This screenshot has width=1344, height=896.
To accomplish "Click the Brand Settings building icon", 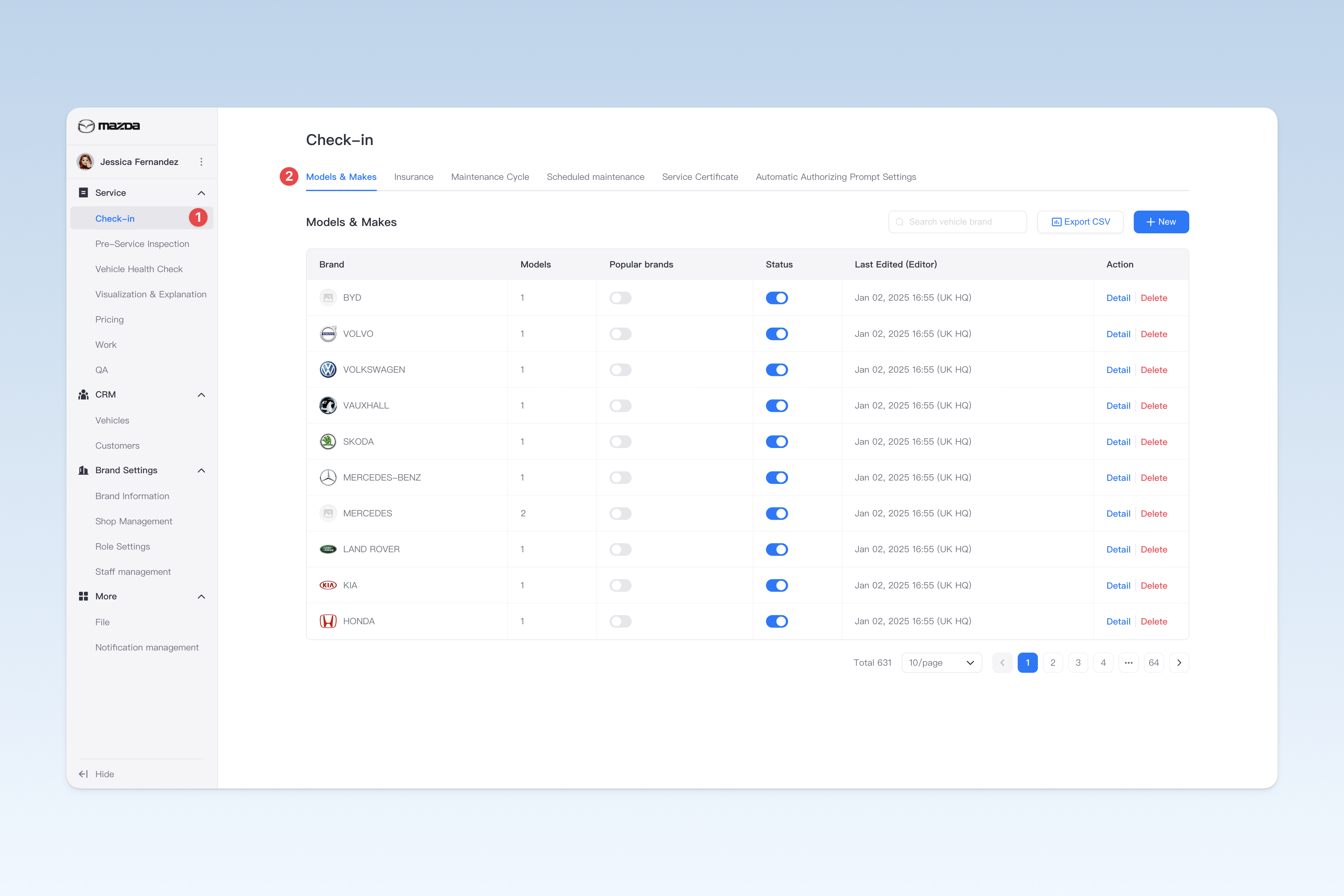I will [x=83, y=470].
